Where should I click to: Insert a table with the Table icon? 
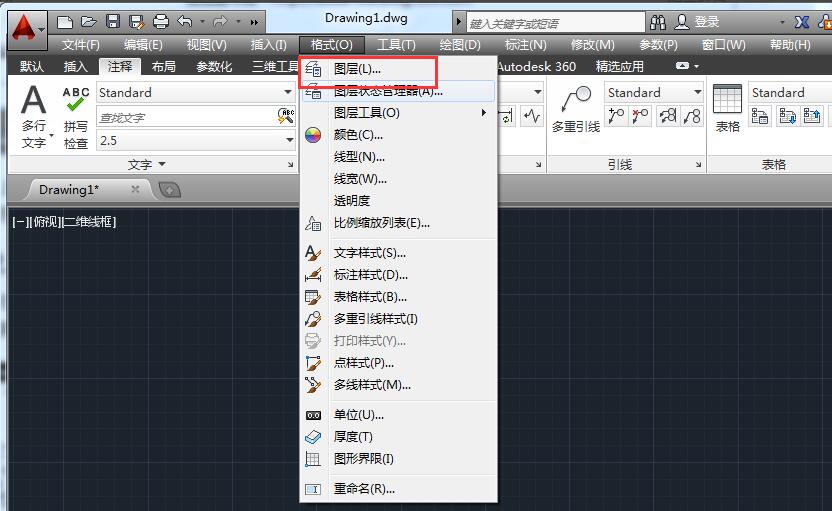pyautogui.click(x=727, y=99)
